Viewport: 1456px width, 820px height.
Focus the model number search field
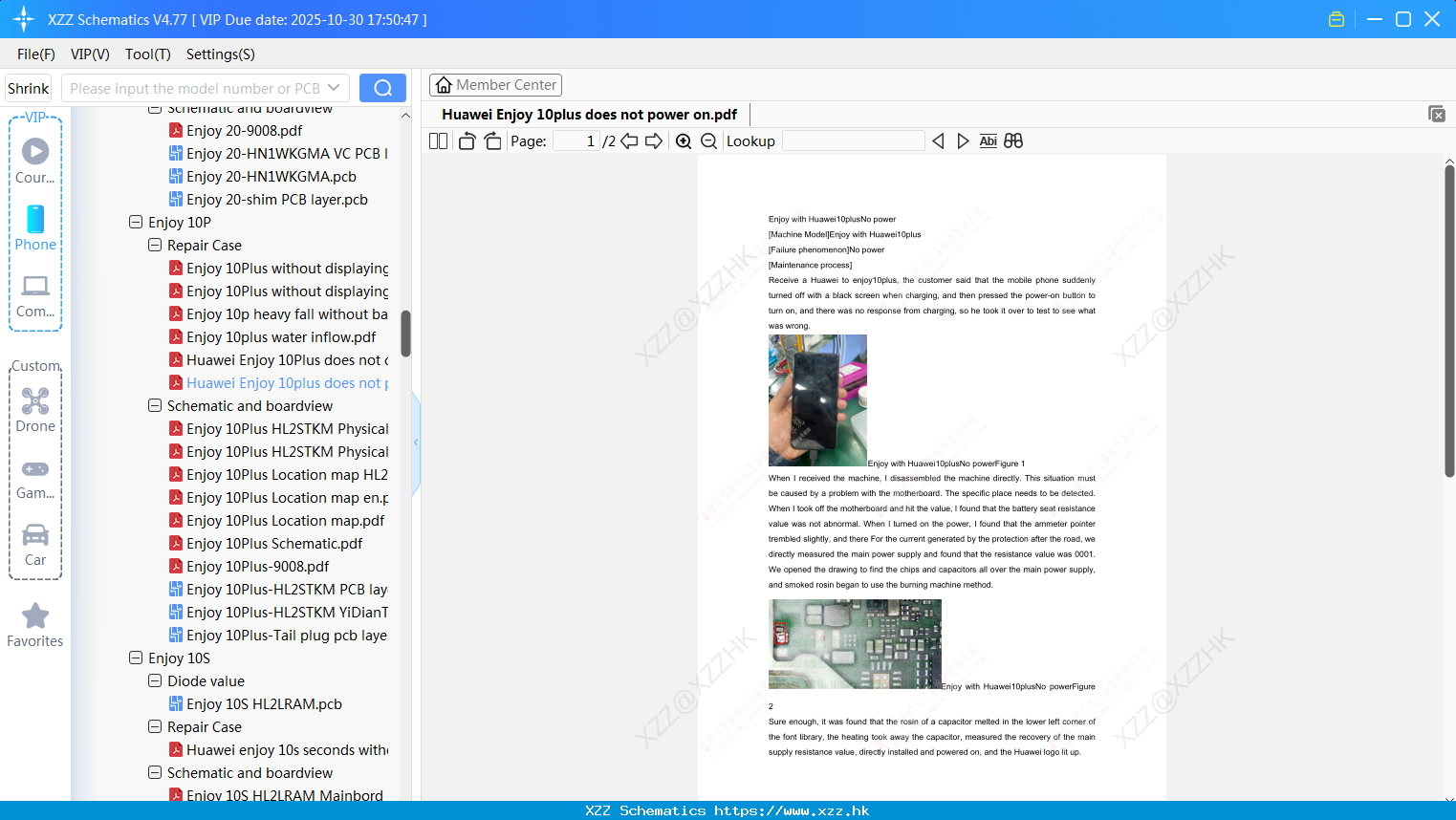(x=196, y=88)
